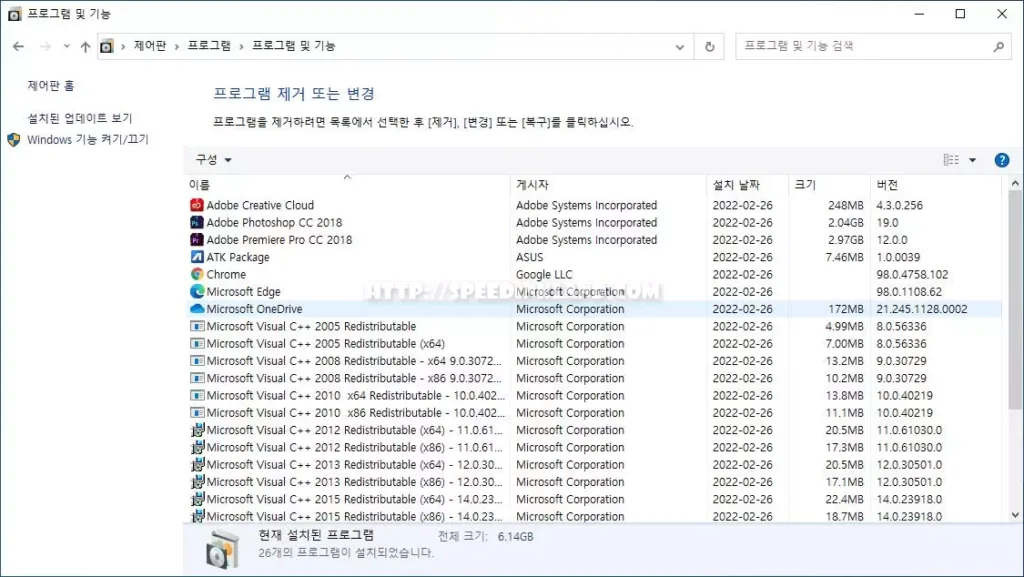The image size is (1024, 577).
Task: Click the Chrome program icon
Action: pos(197,274)
